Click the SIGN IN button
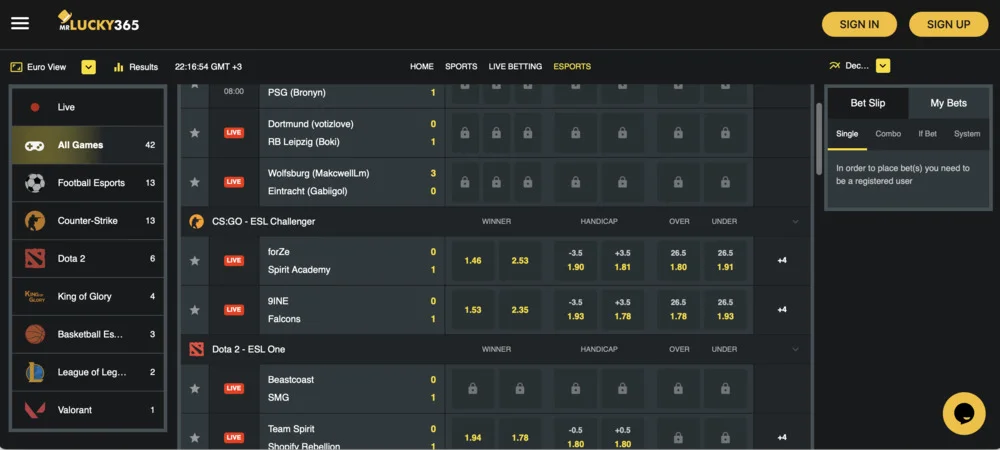The height and width of the screenshot is (450, 1000). [859, 24]
